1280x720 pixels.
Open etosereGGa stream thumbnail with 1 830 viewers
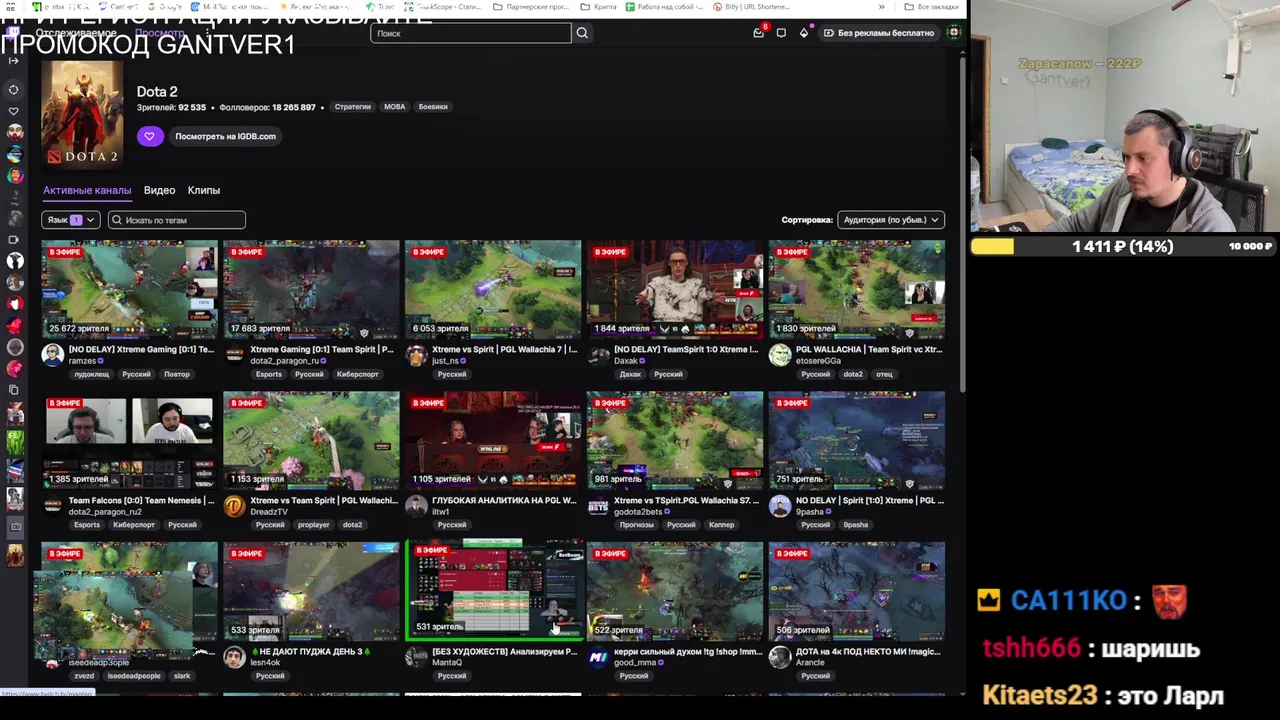[857, 289]
